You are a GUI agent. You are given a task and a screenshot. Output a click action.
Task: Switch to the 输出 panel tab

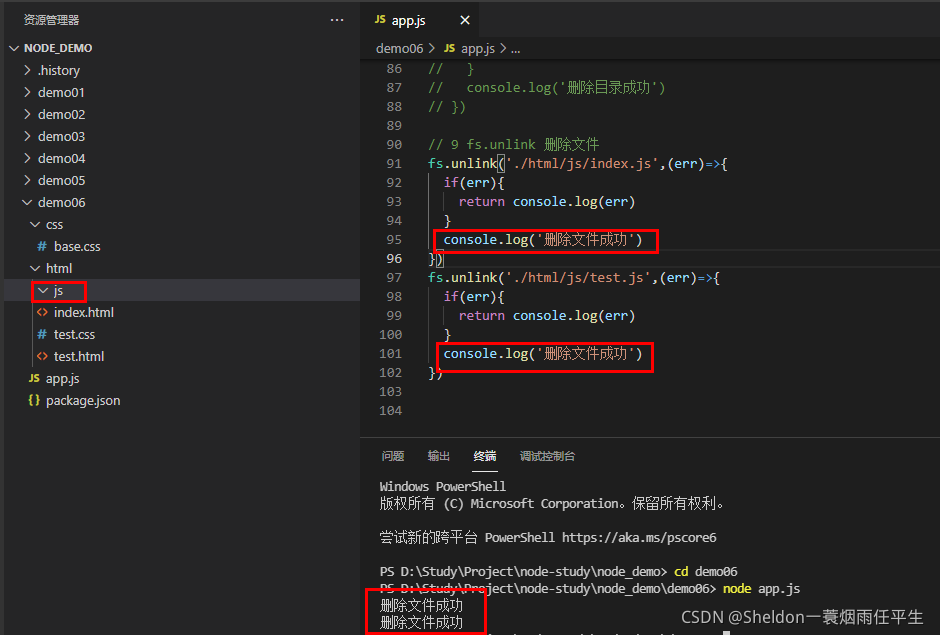[x=439, y=456]
